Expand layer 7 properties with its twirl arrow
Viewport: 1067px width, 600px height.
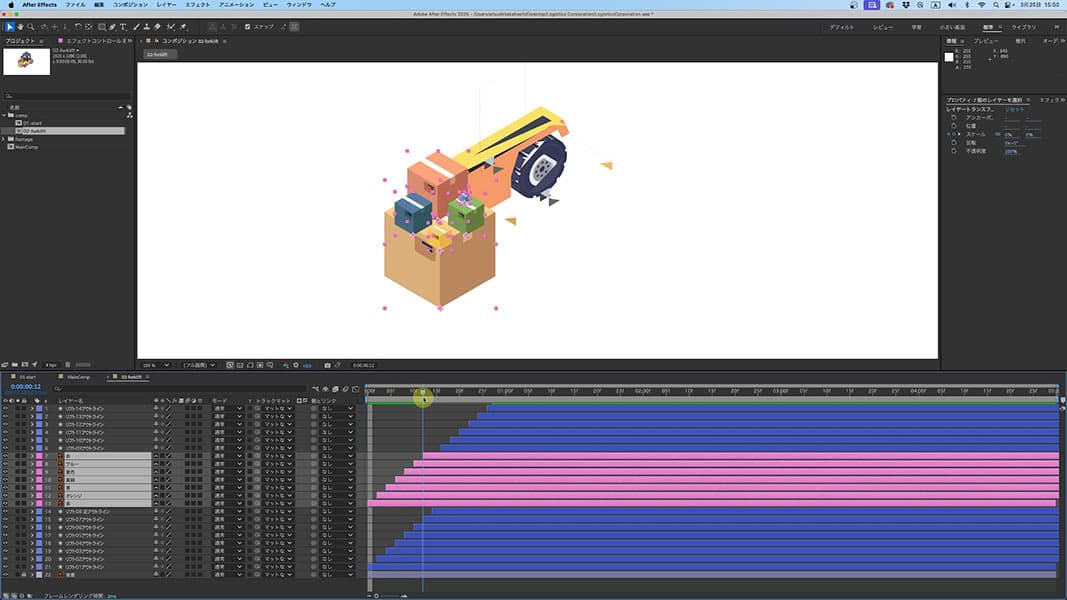pos(30,456)
